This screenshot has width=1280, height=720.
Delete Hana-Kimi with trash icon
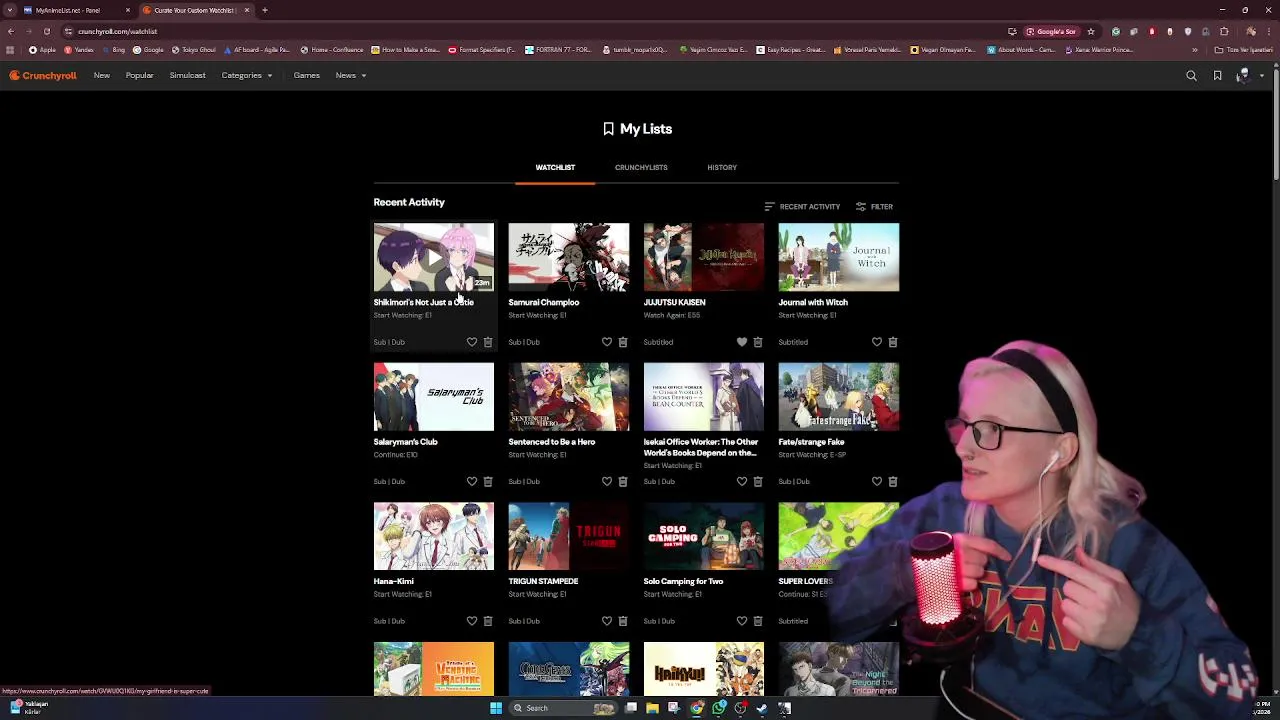pyautogui.click(x=488, y=621)
